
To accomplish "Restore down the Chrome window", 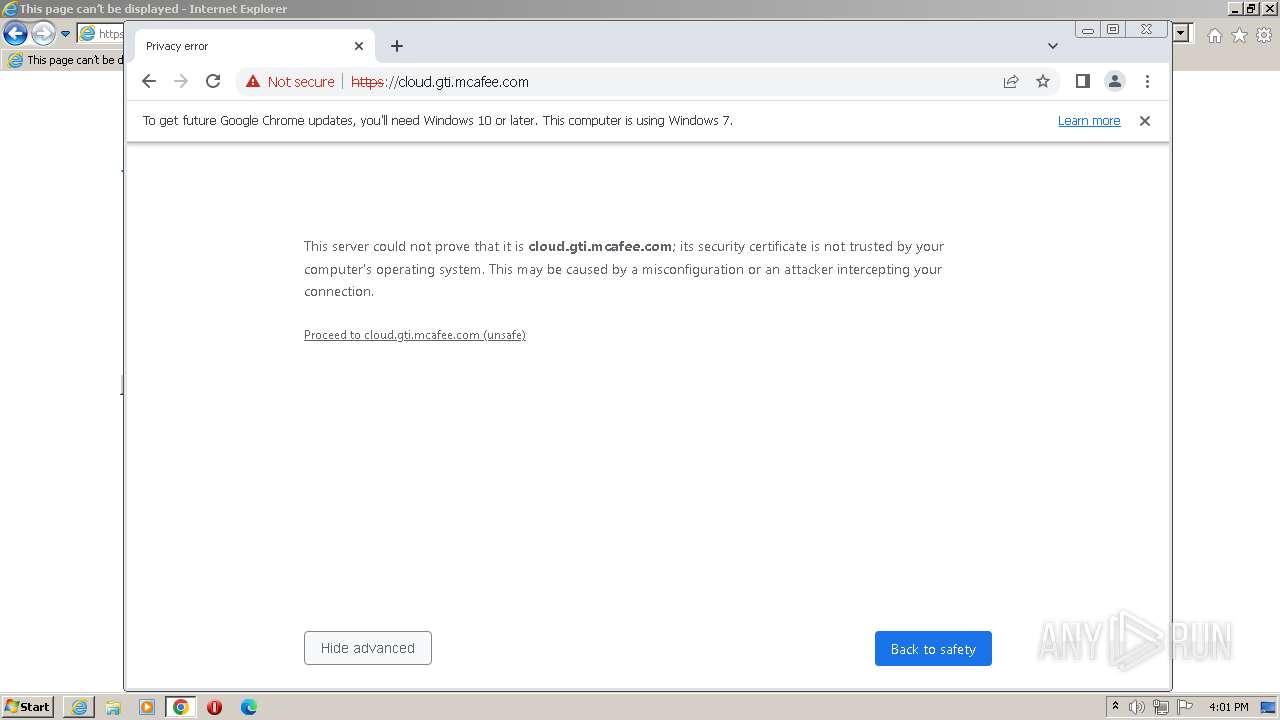I will pyautogui.click(x=1113, y=30).
